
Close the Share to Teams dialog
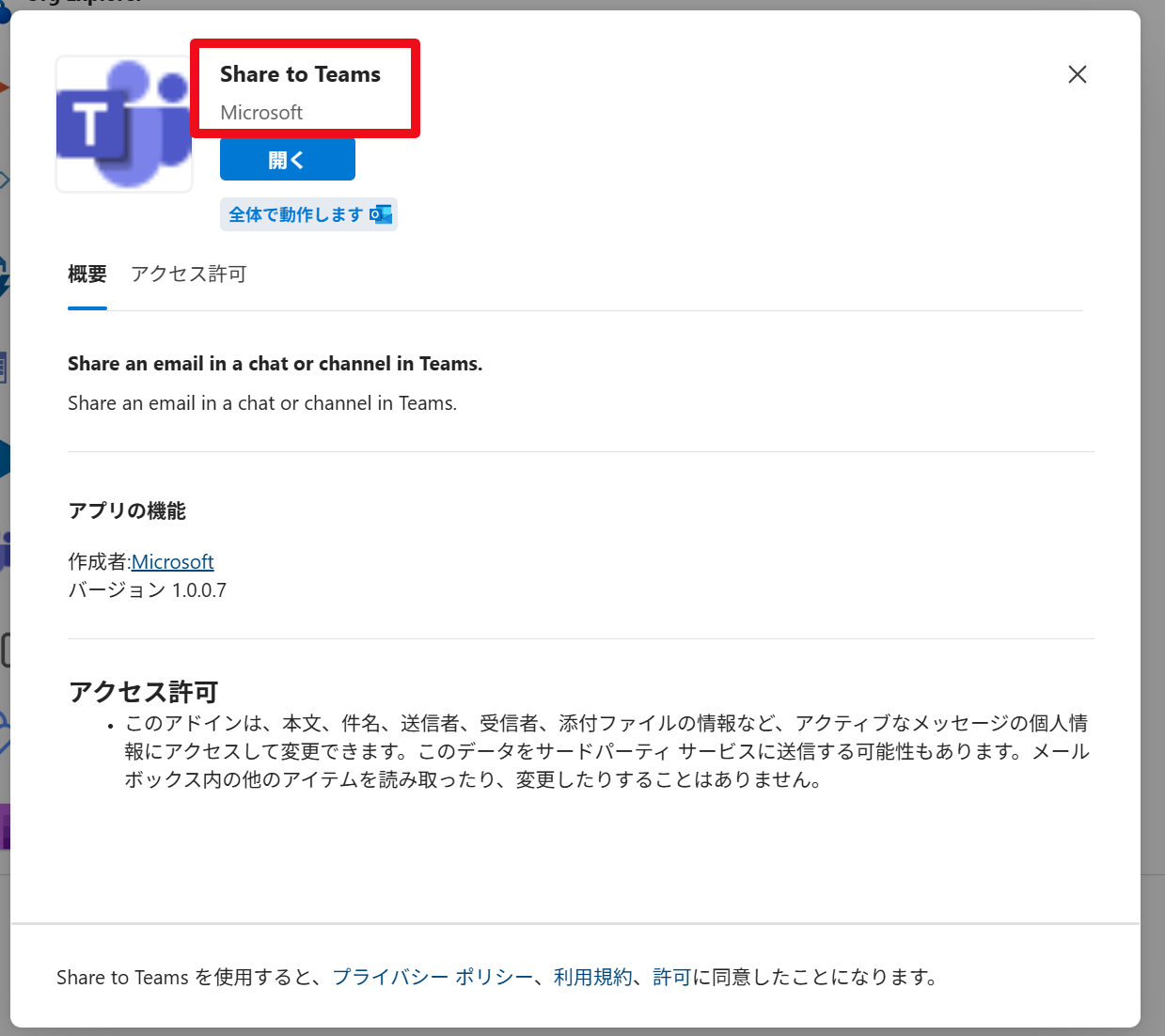1078,74
